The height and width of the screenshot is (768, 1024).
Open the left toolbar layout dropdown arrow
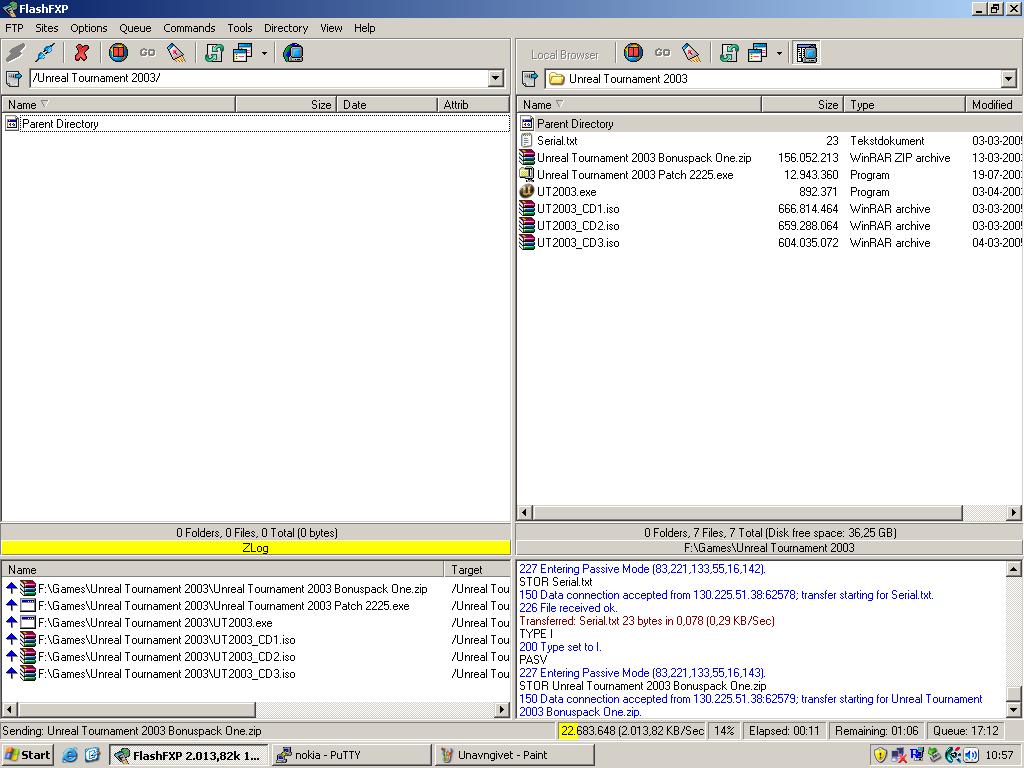[x=264, y=53]
